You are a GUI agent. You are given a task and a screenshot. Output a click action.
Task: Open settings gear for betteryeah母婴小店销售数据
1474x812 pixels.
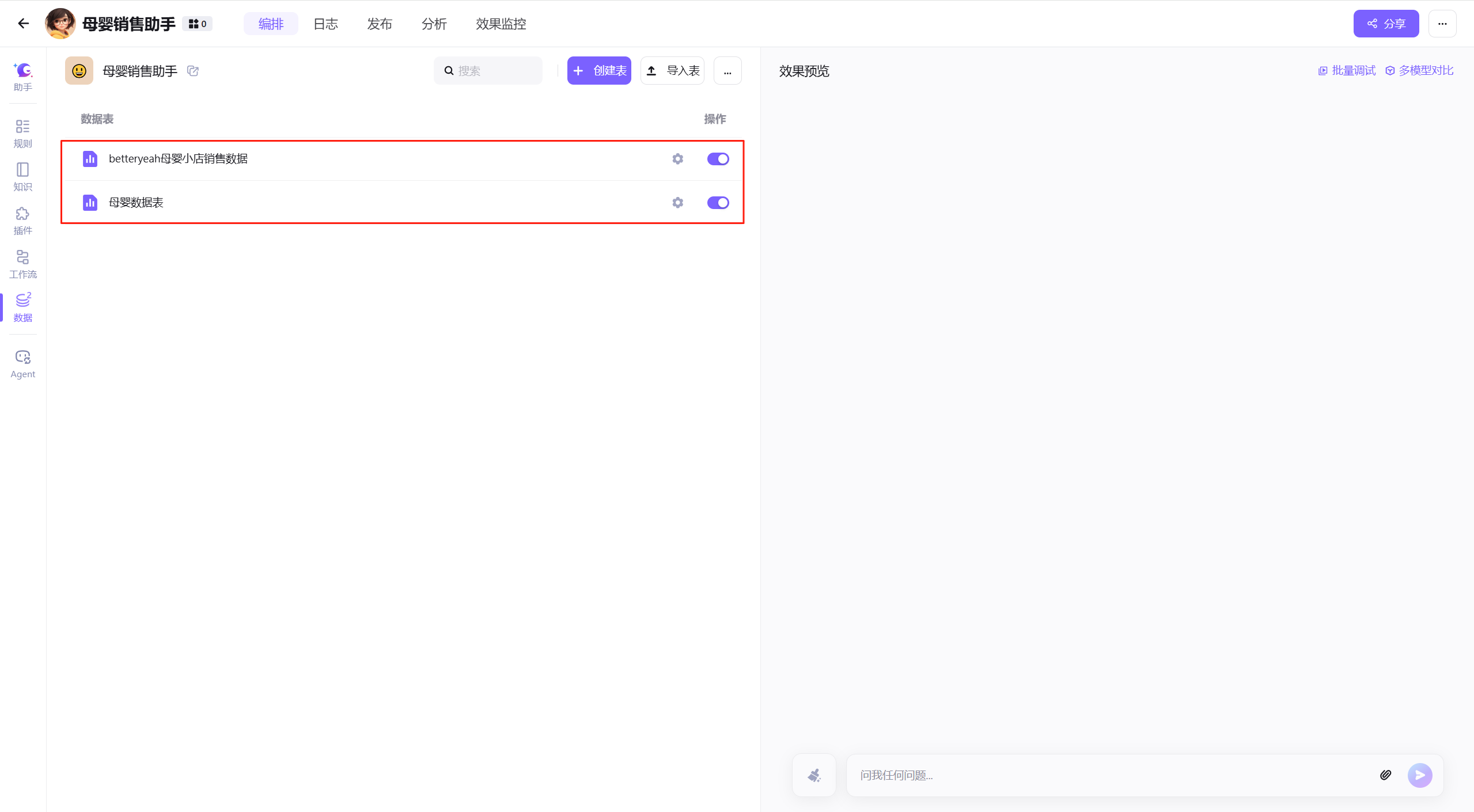[677, 159]
